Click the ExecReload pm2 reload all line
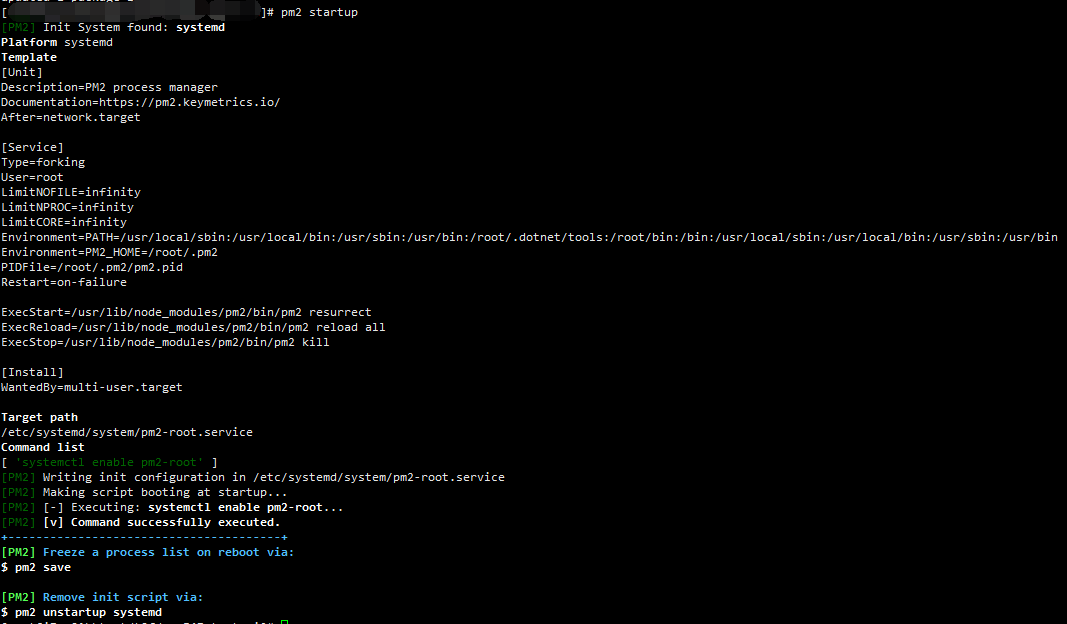The image size is (1067, 624). coord(193,327)
